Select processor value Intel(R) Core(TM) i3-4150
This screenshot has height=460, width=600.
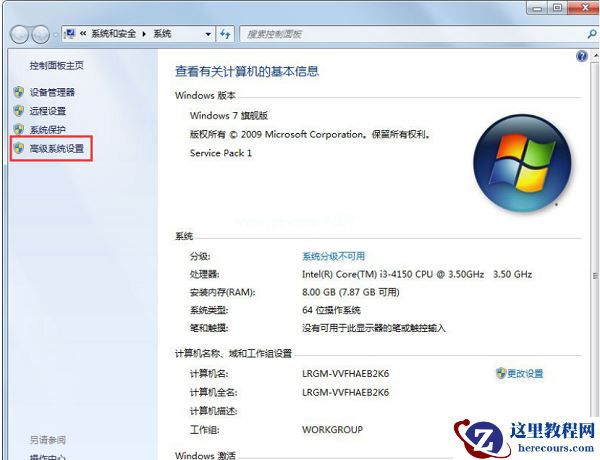tap(417, 274)
